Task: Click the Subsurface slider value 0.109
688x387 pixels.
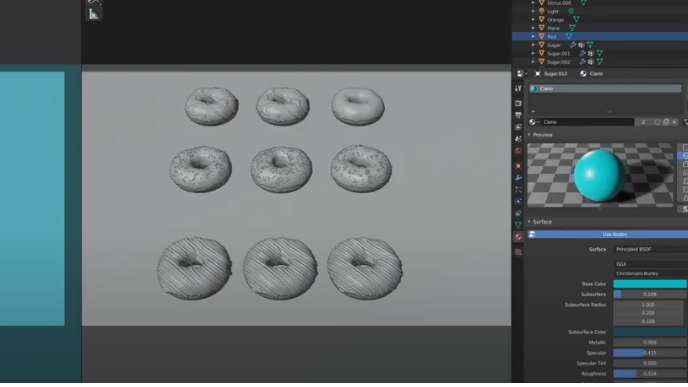Action: [x=650, y=294]
